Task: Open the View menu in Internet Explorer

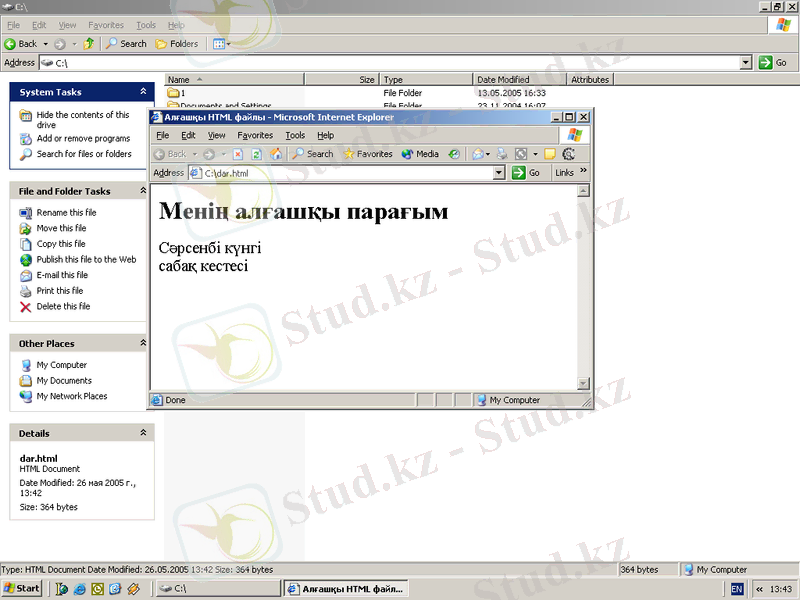Action: (216, 135)
